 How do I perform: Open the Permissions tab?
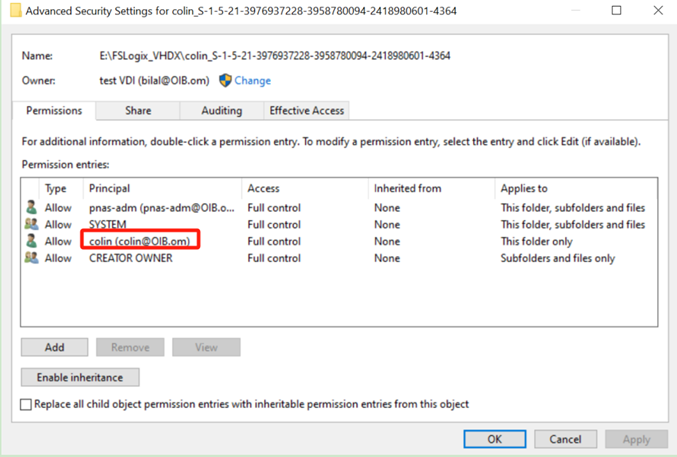(54, 111)
